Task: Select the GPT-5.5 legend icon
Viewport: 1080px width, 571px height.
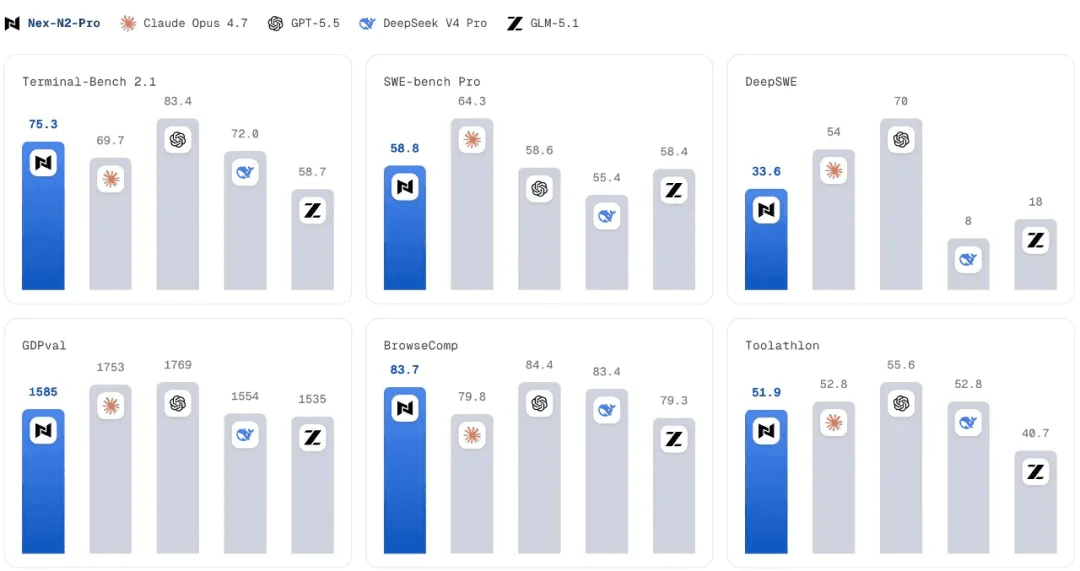Action: [x=276, y=23]
